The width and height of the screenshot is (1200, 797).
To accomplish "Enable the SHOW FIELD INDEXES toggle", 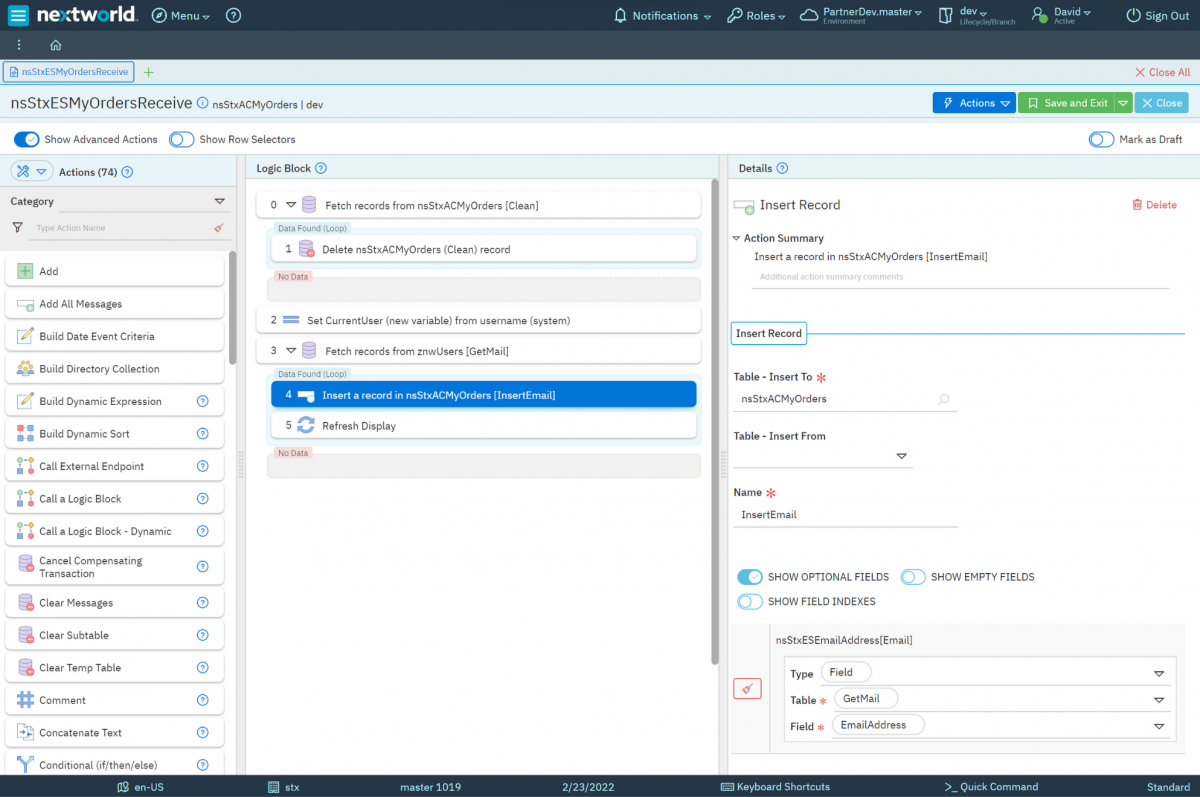I will pos(750,601).
